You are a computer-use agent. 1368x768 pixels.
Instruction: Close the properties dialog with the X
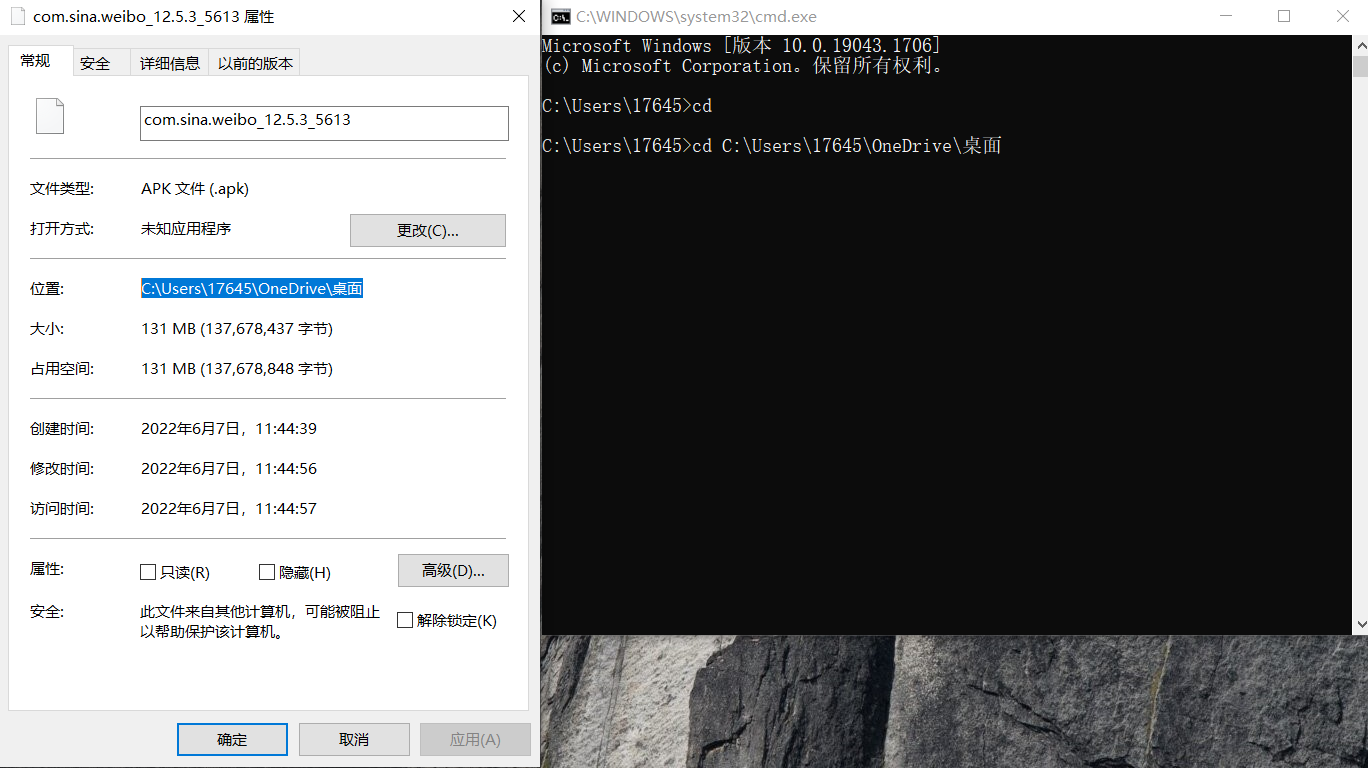[519, 16]
